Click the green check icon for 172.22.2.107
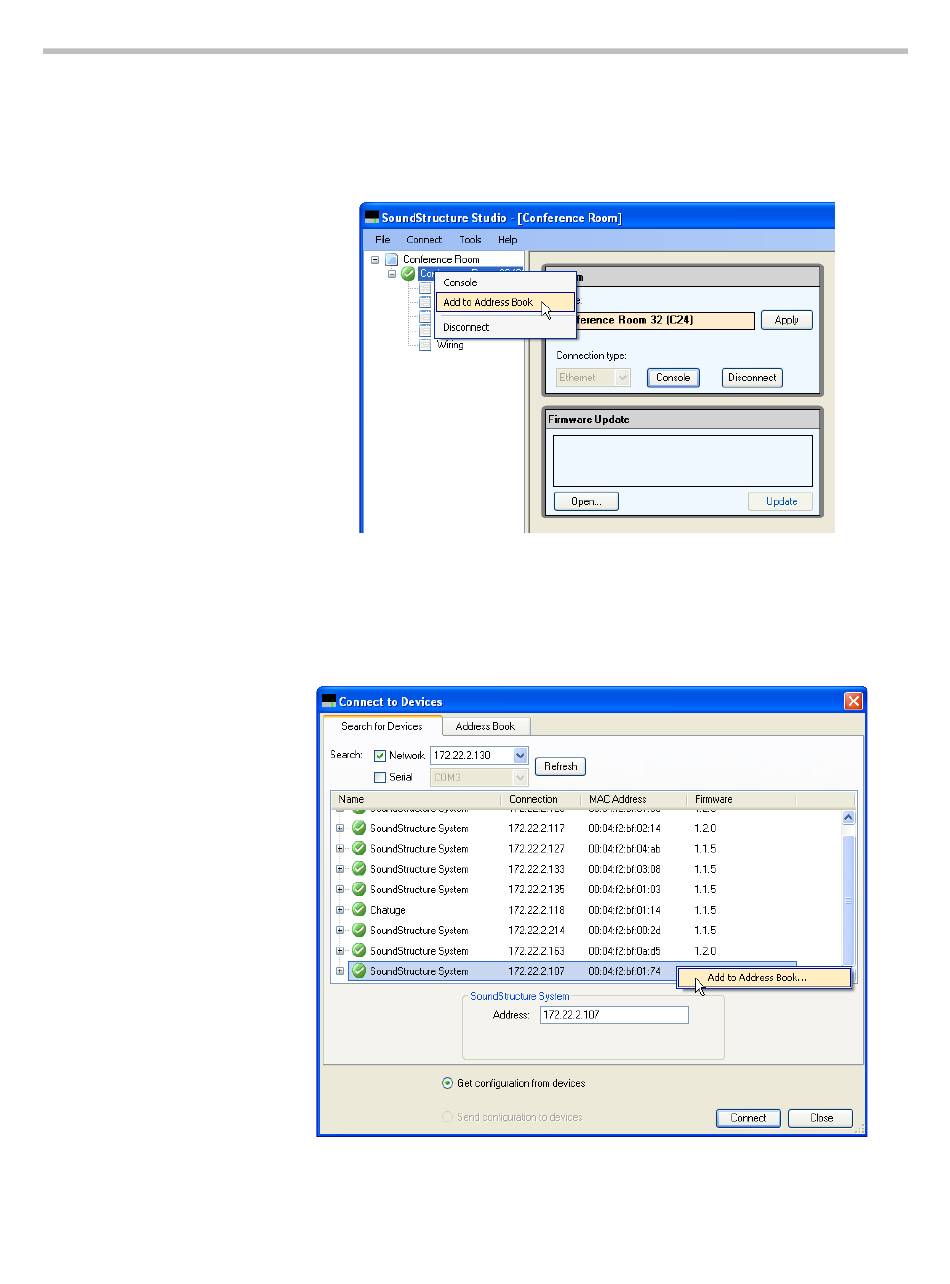950x1284 pixels. pos(358,971)
